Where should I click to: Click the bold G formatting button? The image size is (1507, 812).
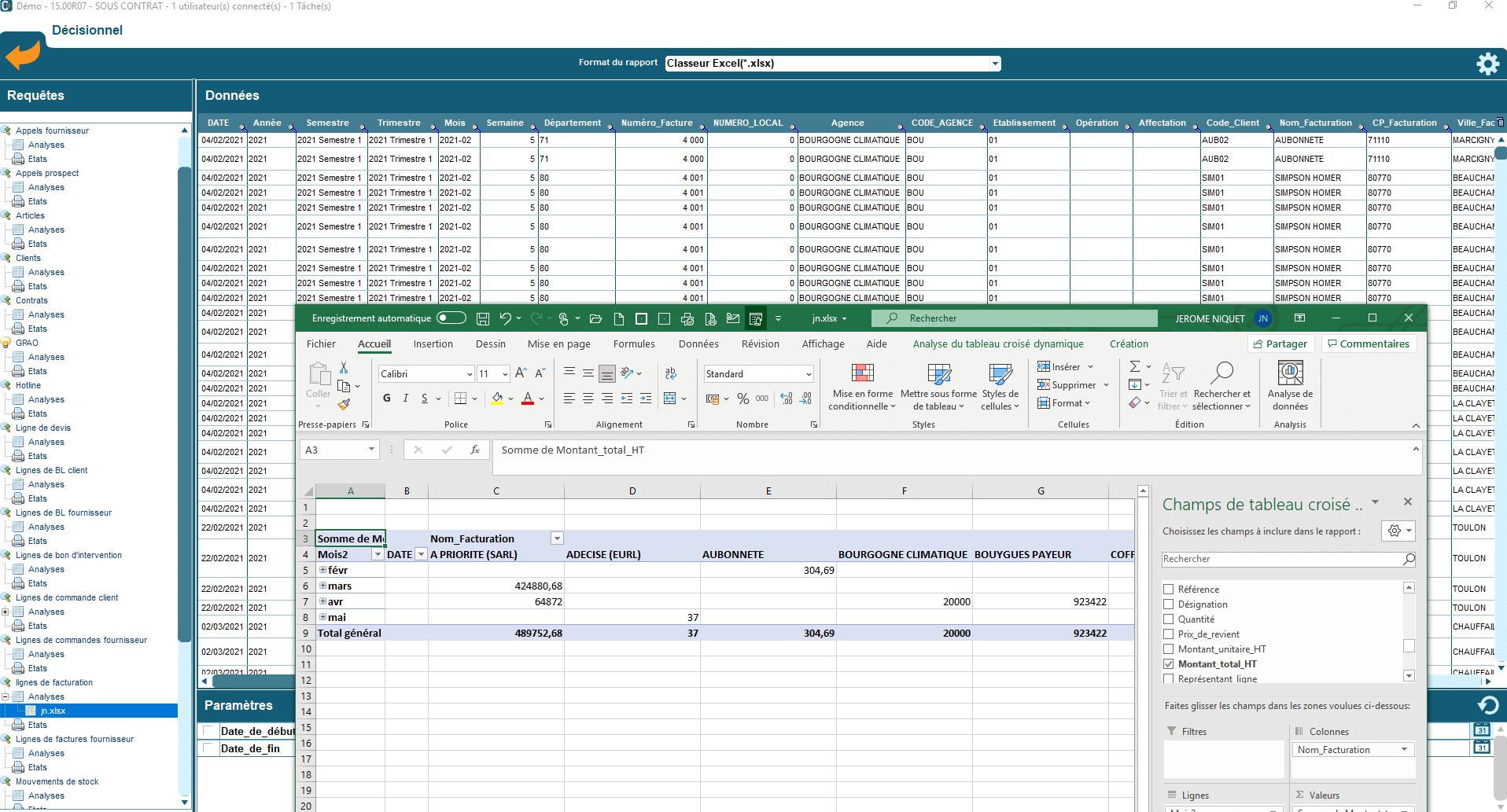pyautogui.click(x=387, y=399)
